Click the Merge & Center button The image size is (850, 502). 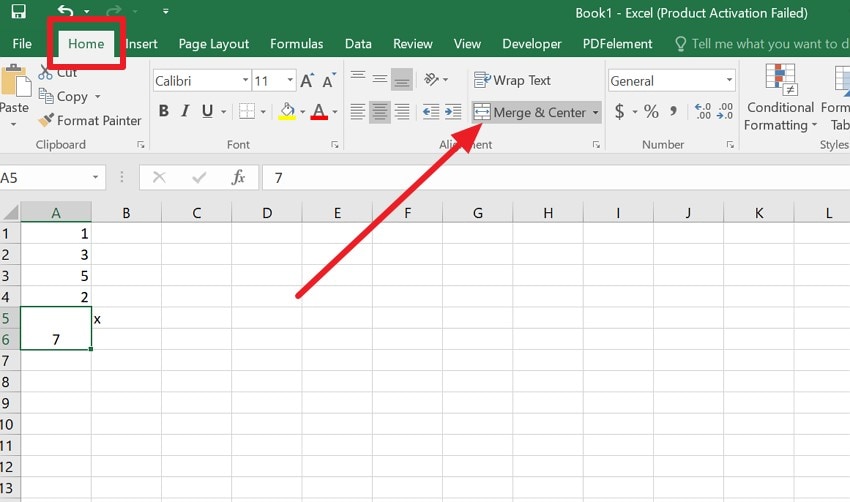pos(530,112)
